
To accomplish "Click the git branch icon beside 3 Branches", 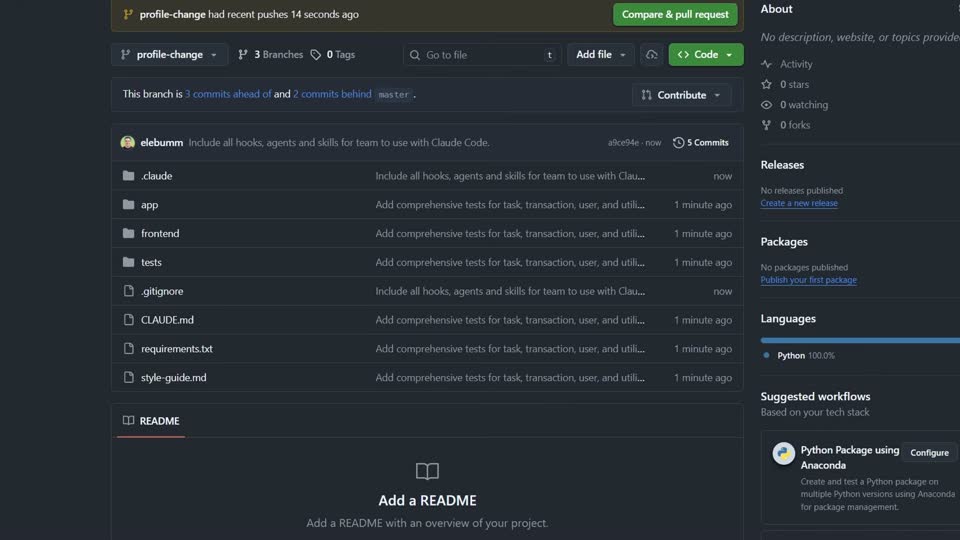I will [243, 54].
